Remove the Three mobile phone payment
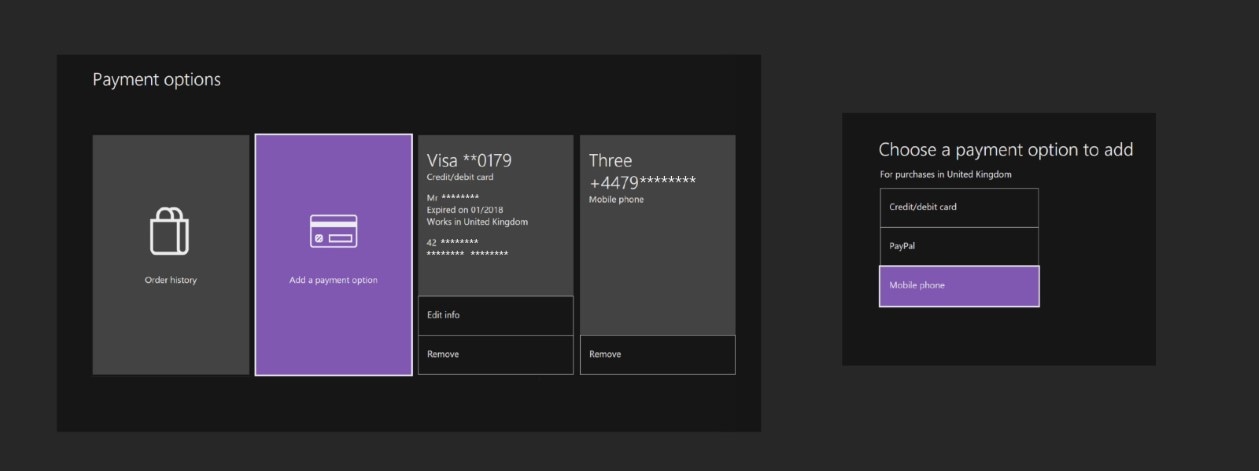The width and height of the screenshot is (1259, 471). click(x=657, y=355)
